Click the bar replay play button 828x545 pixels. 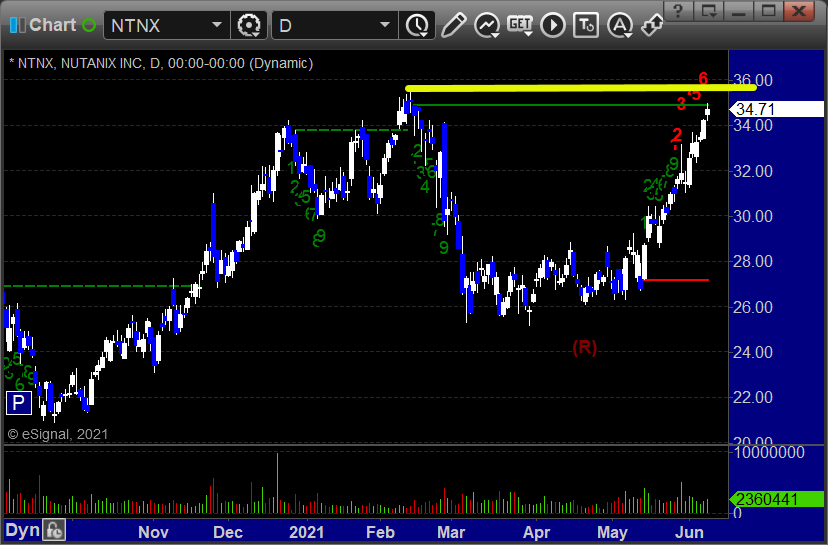(553, 25)
